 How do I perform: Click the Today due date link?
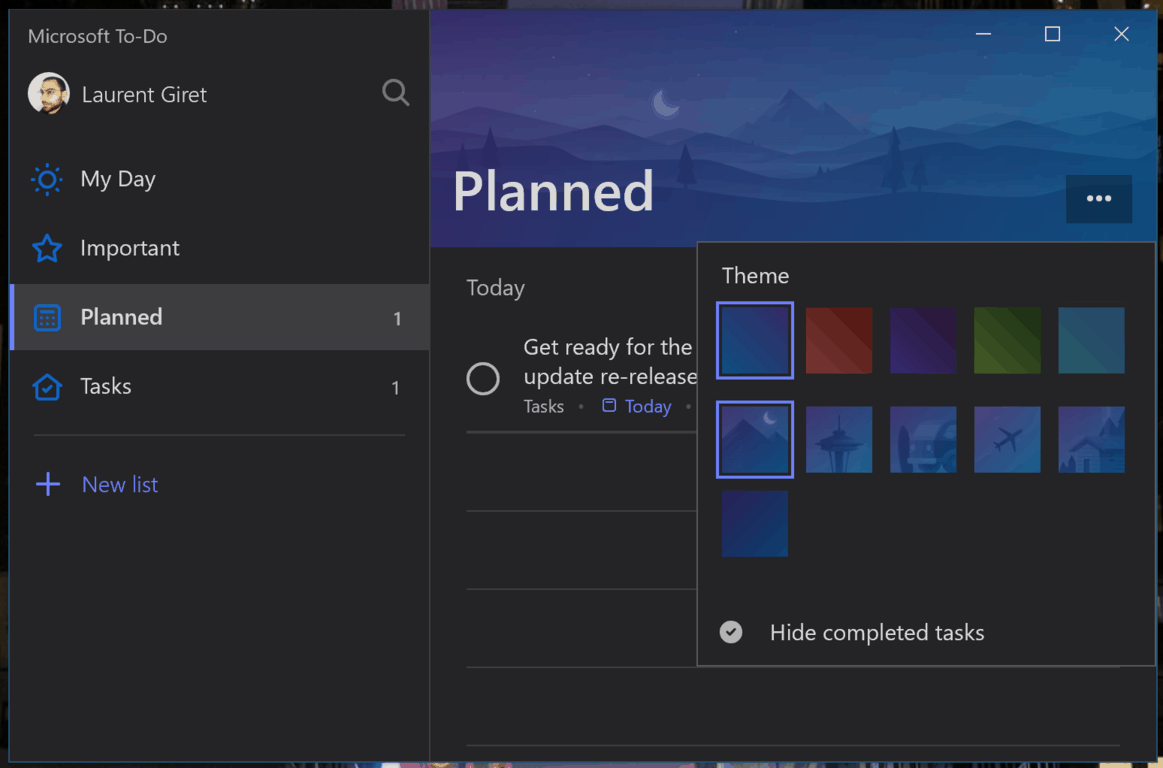648,407
